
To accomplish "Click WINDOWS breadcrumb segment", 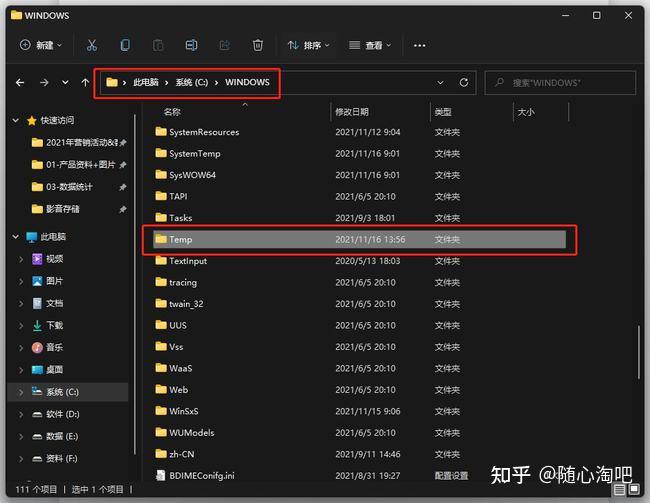I will (x=247, y=83).
